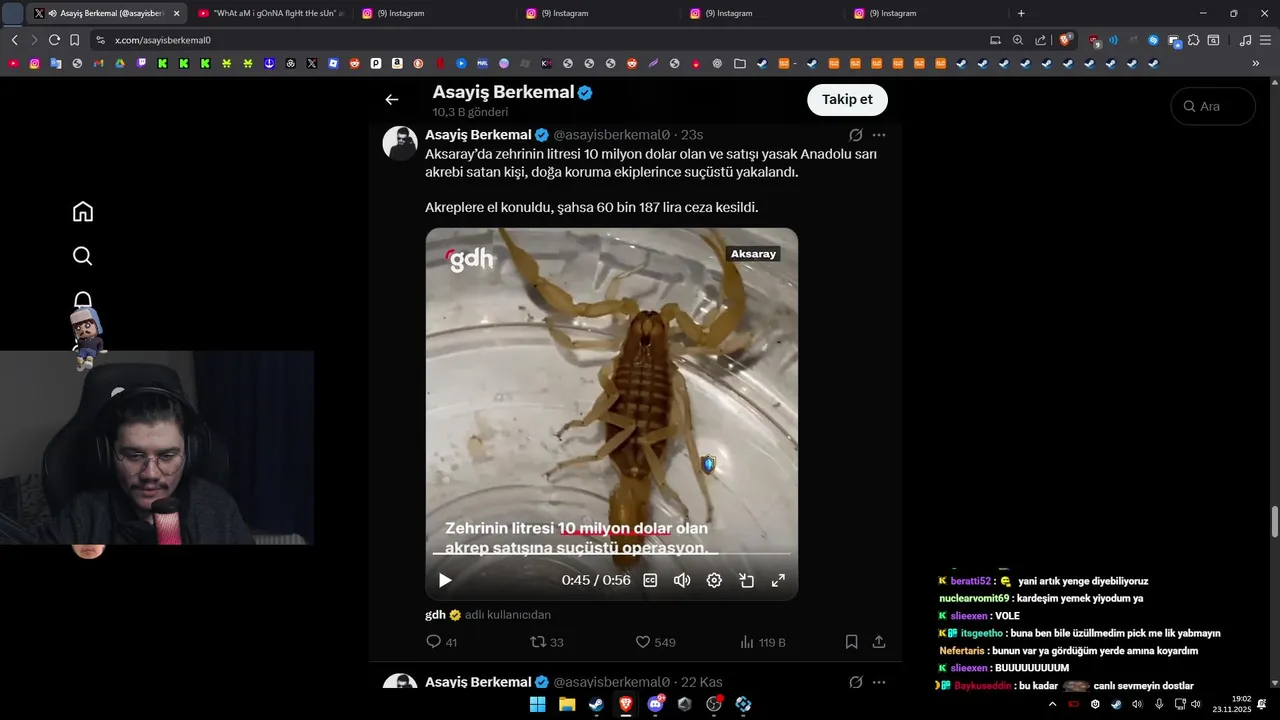Screen dimensions: 1280x720
Task: Open Grok icon on the 23s tweet
Action: pyautogui.click(x=856, y=135)
